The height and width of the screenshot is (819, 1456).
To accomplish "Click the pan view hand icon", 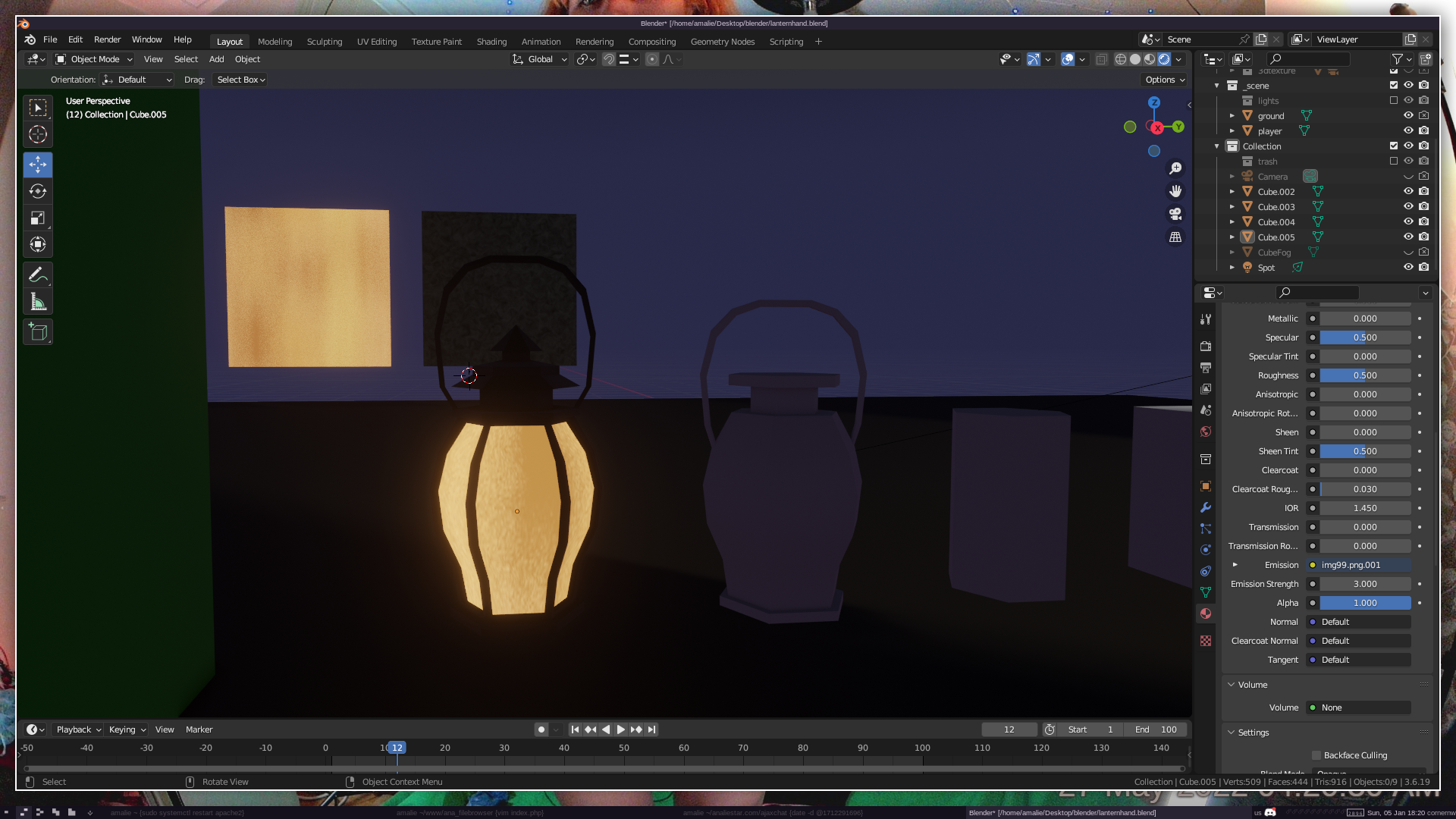I will point(1175,191).
